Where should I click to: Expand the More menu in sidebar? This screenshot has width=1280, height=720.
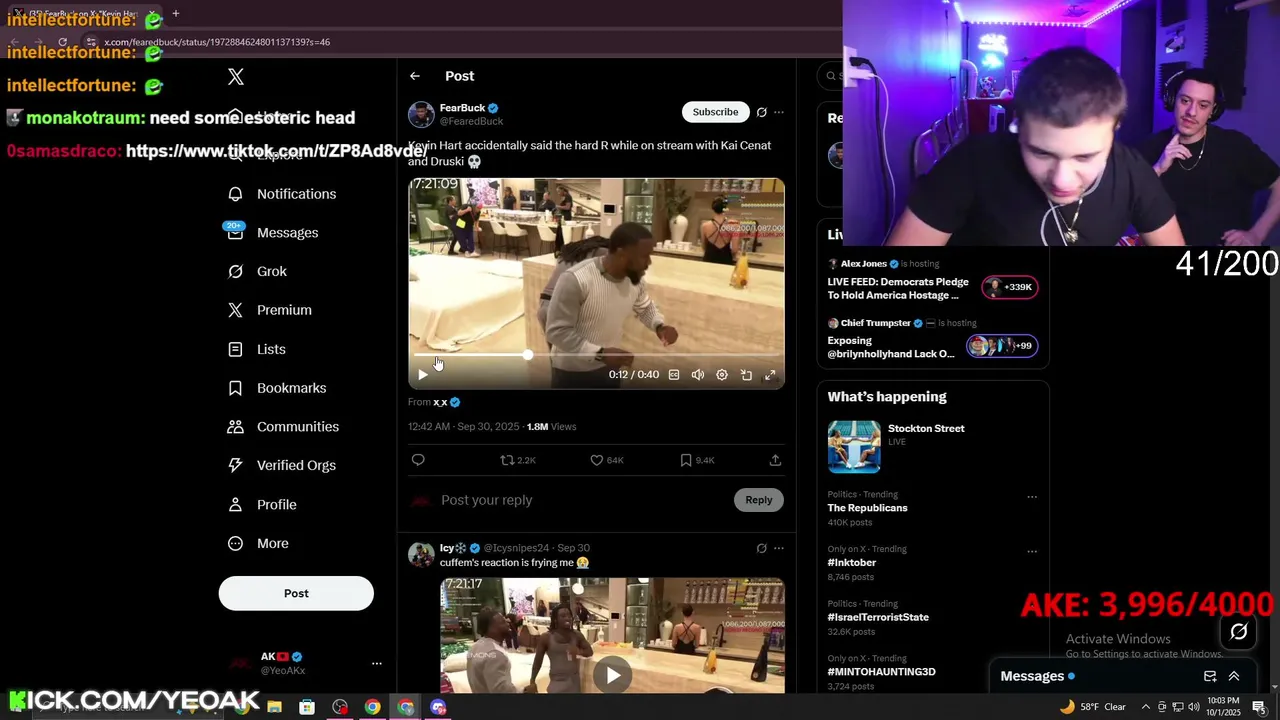[258, 544]
